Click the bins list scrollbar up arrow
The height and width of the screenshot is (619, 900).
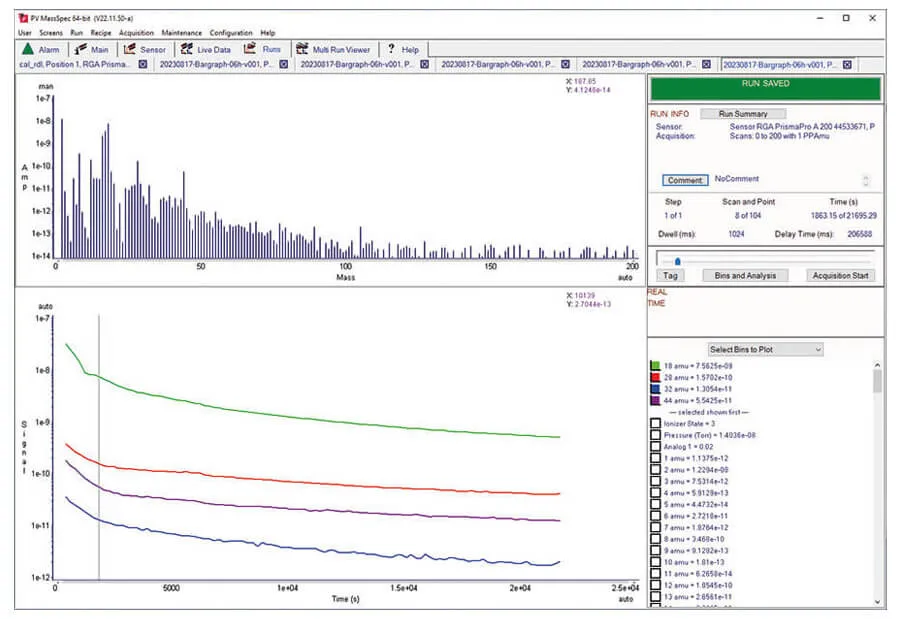(877, 365)
